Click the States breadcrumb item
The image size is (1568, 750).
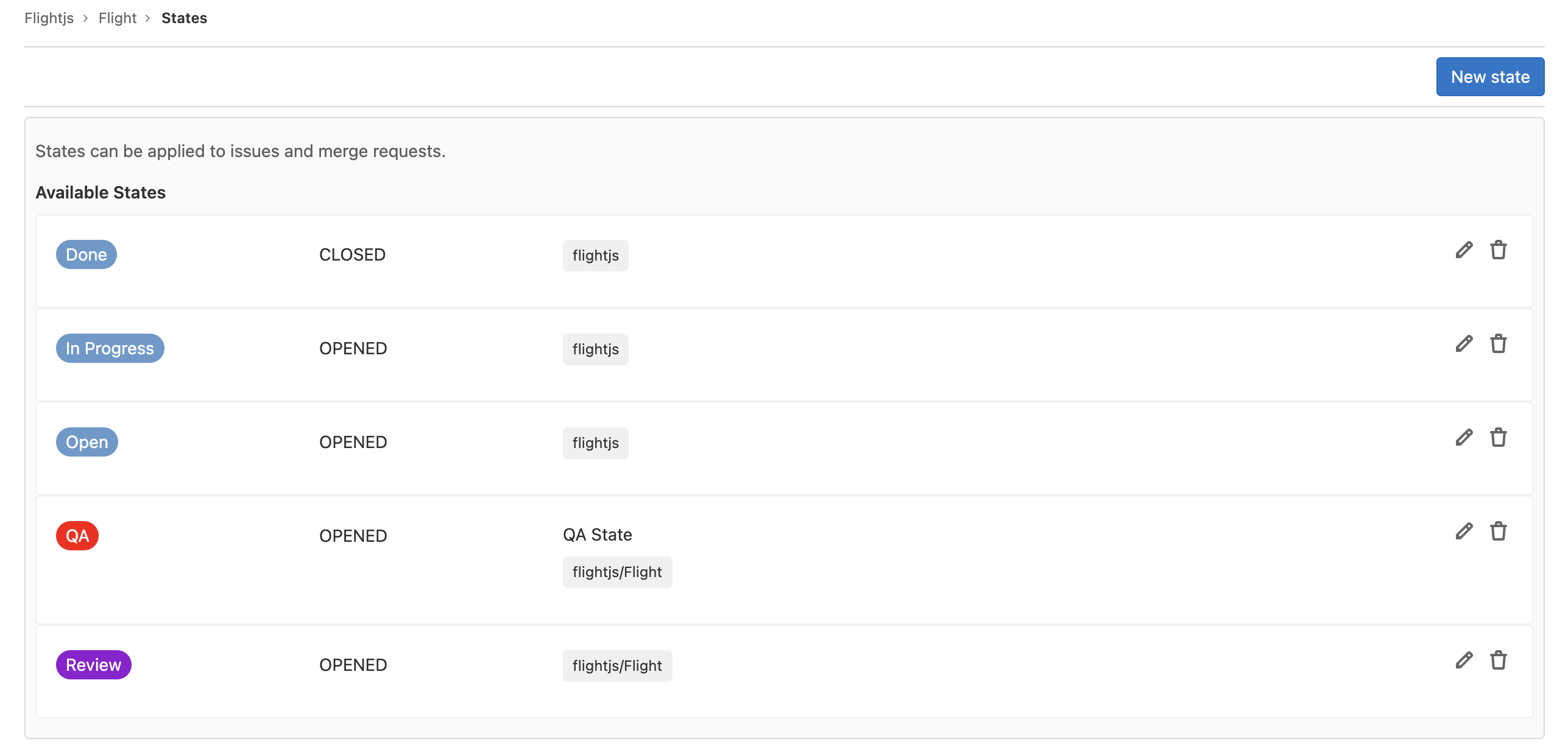pyautogui.click(x=184, y=18)
